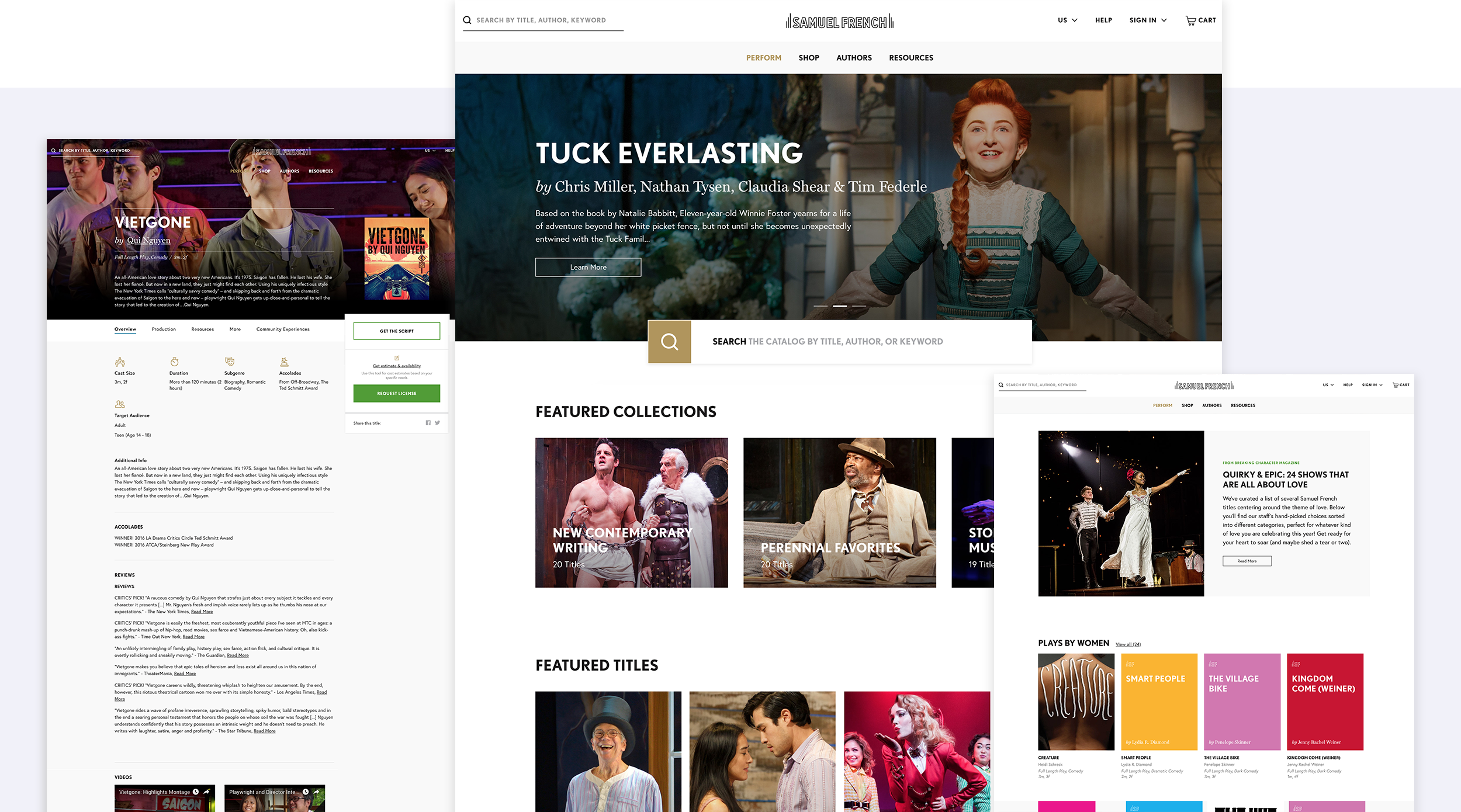Open RESOURCES menu on the love-shows page
Screen dimensions: 1461x812
pyautogui.click(x=1242, y=405)
